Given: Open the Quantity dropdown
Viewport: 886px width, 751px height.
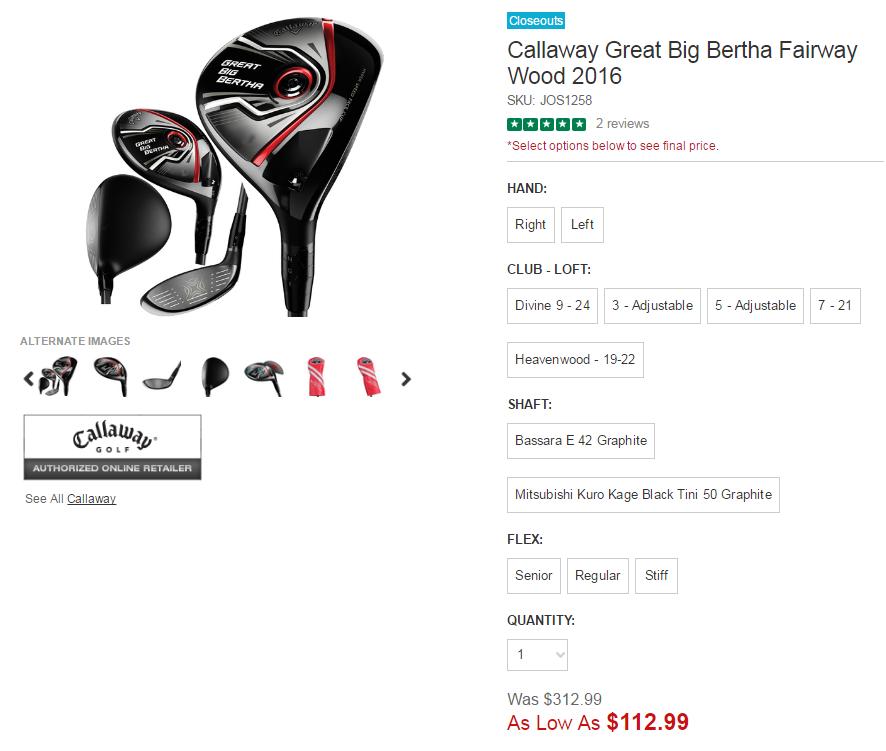Looking at the screenshot, I should (538, 655).
